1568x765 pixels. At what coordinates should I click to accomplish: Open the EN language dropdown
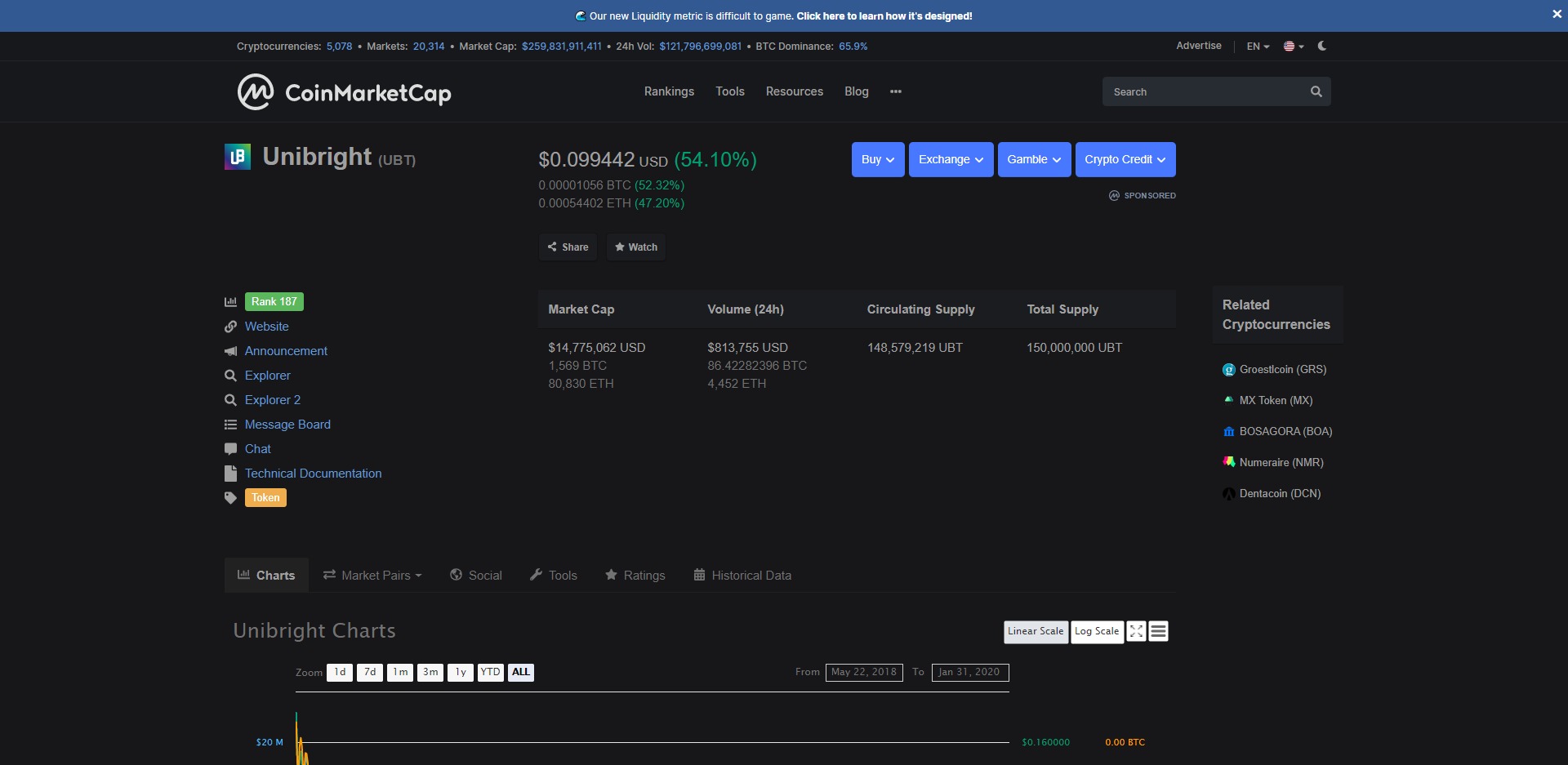pos(1258,47)
